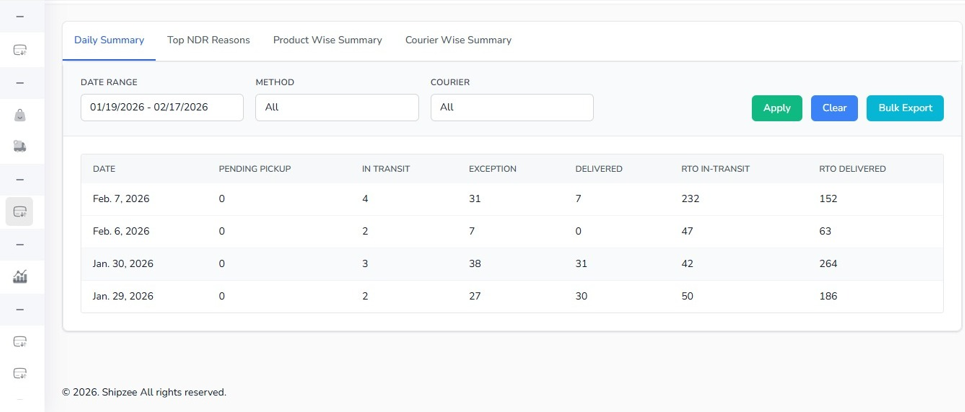Select the highlighted card icon in sidebar
This screenshot has width=965, height=412.
(x=20, y=212)
